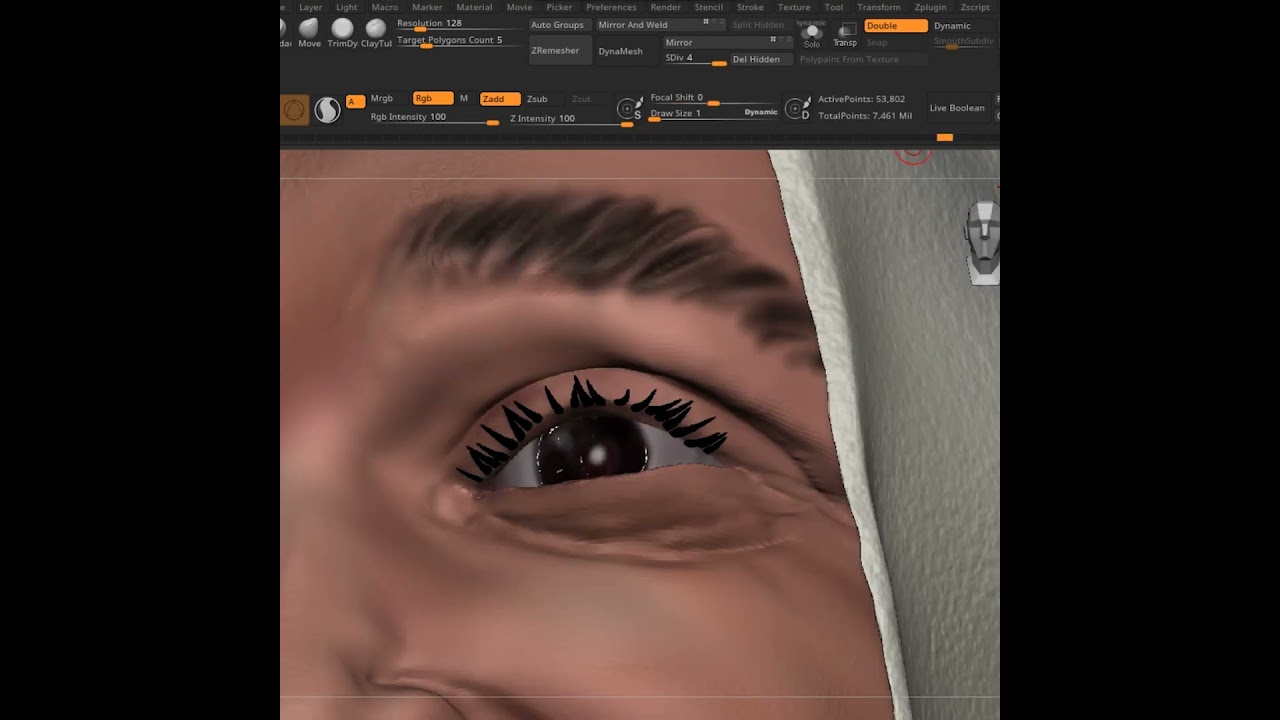The width and height of the screenshot is (1280, 720).
Task: Click the DynaMesh button
Action: tap(621, 51)
